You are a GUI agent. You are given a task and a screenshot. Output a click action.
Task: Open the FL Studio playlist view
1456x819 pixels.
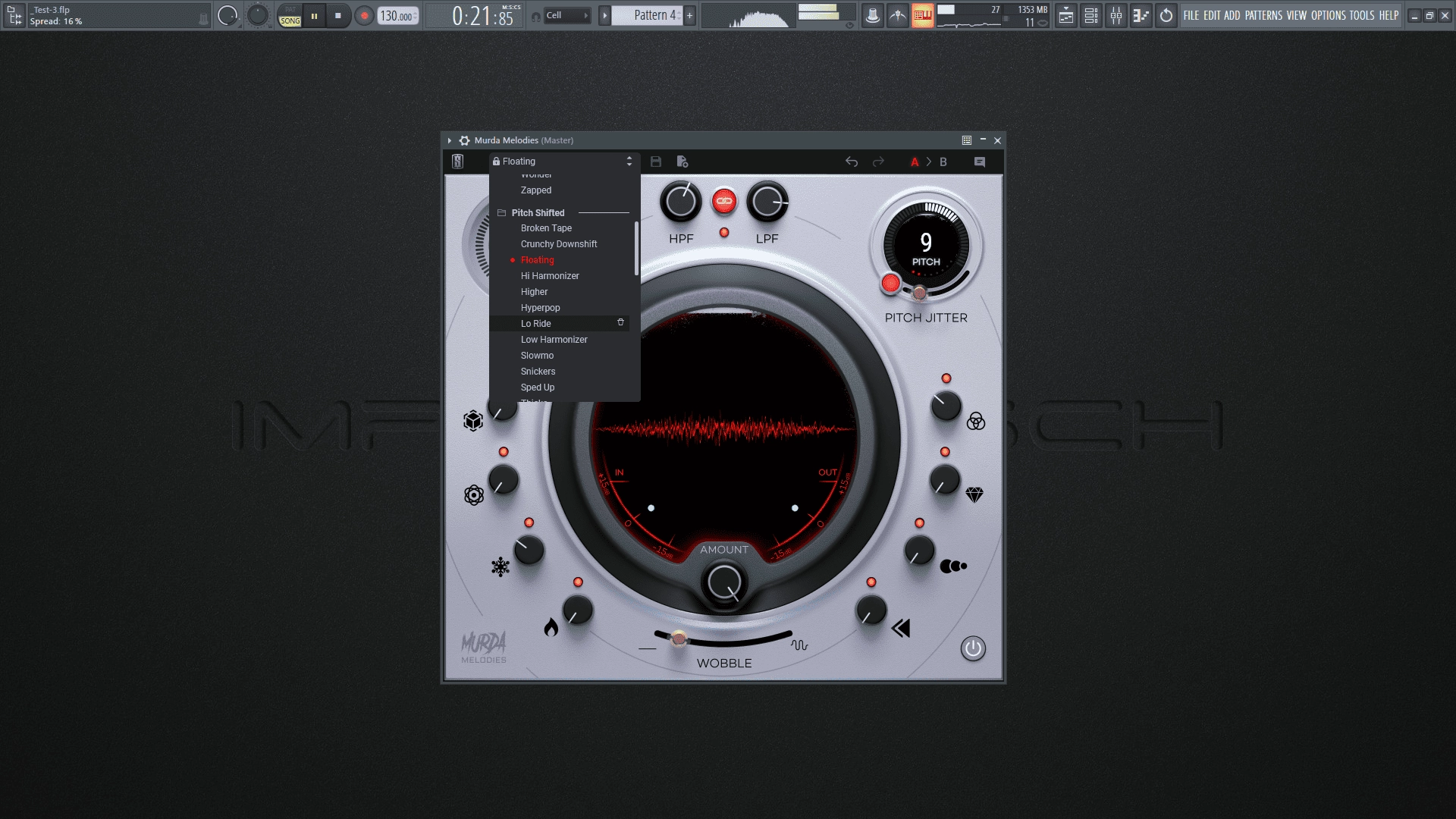coord(1066,15)
